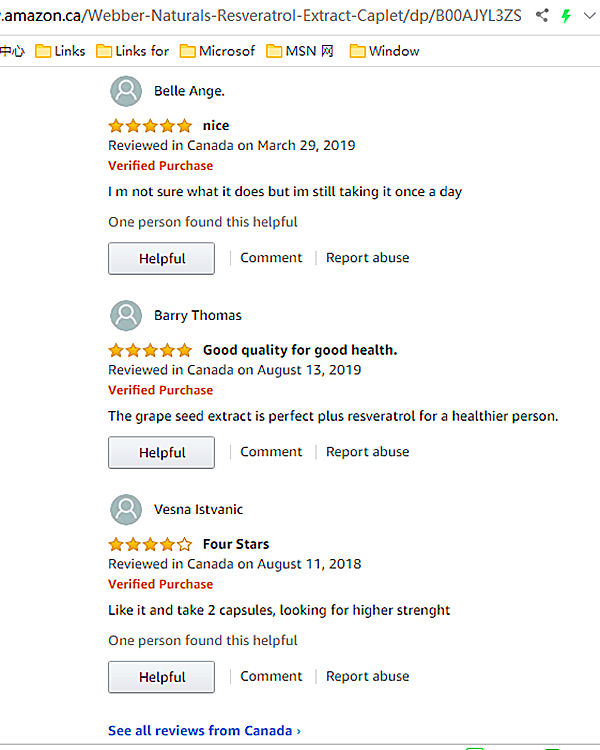This screenshot has height=750, width=600.
Task: Click the share icon in address bar
Action: click(543, 15)
